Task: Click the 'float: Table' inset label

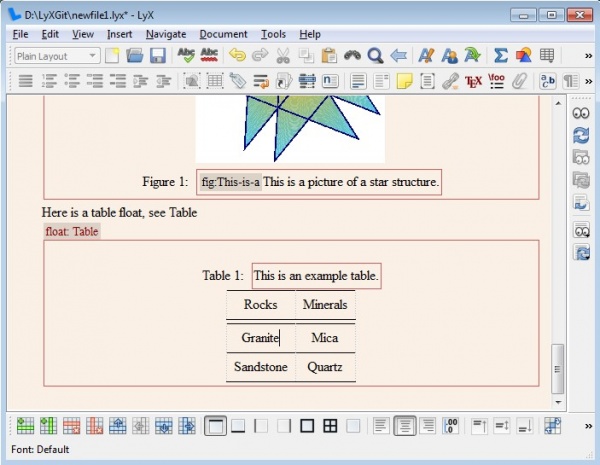Action: pos(72,231)
